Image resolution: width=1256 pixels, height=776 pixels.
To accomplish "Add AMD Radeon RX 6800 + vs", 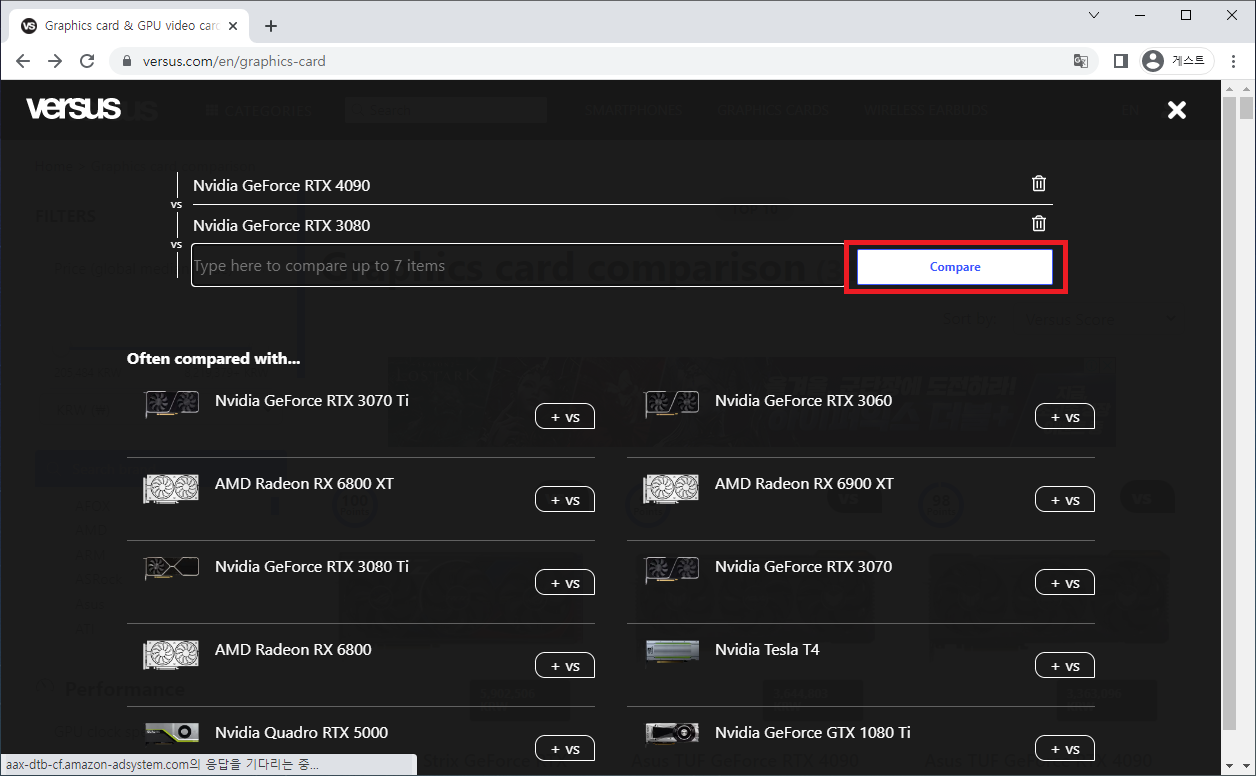I will point(565,666).
